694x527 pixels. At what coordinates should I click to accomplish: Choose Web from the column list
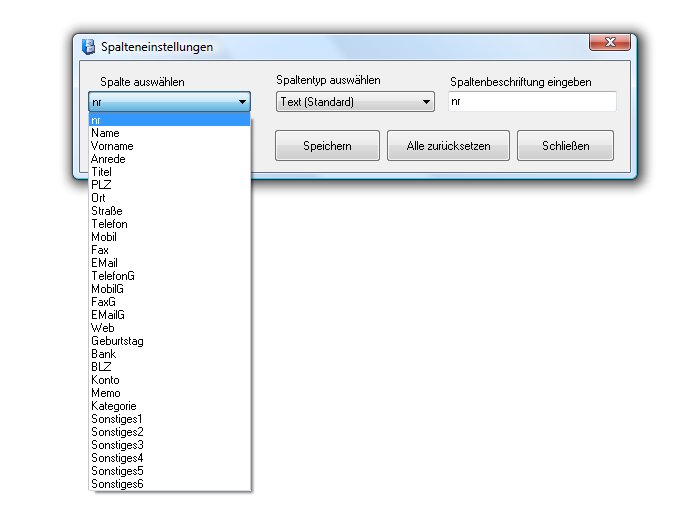(102, 328)
